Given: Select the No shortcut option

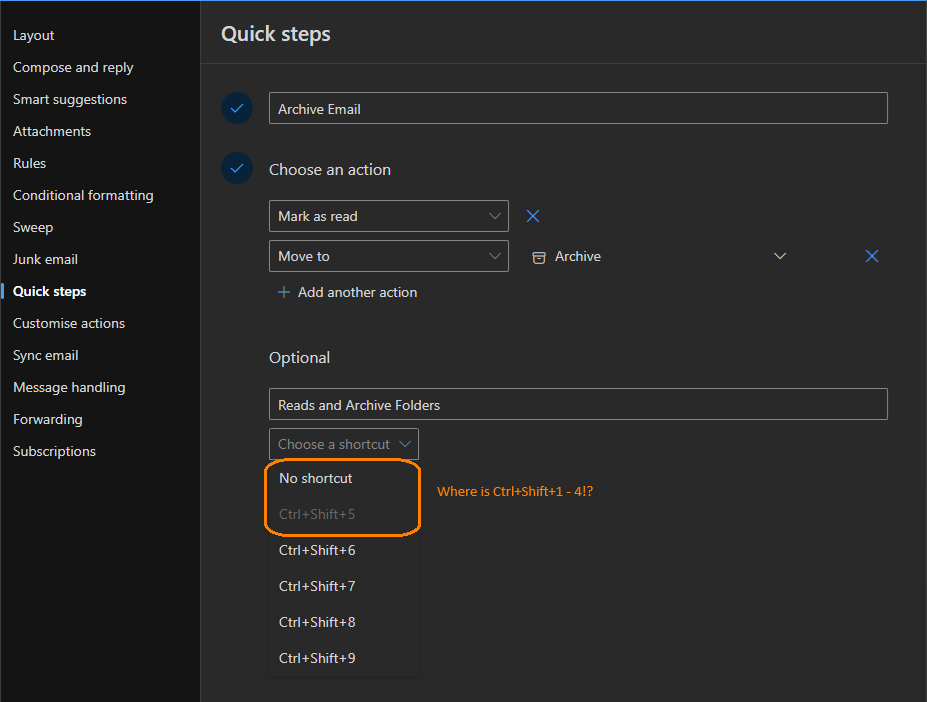Looking at the screenshot, I should (316, 478).
